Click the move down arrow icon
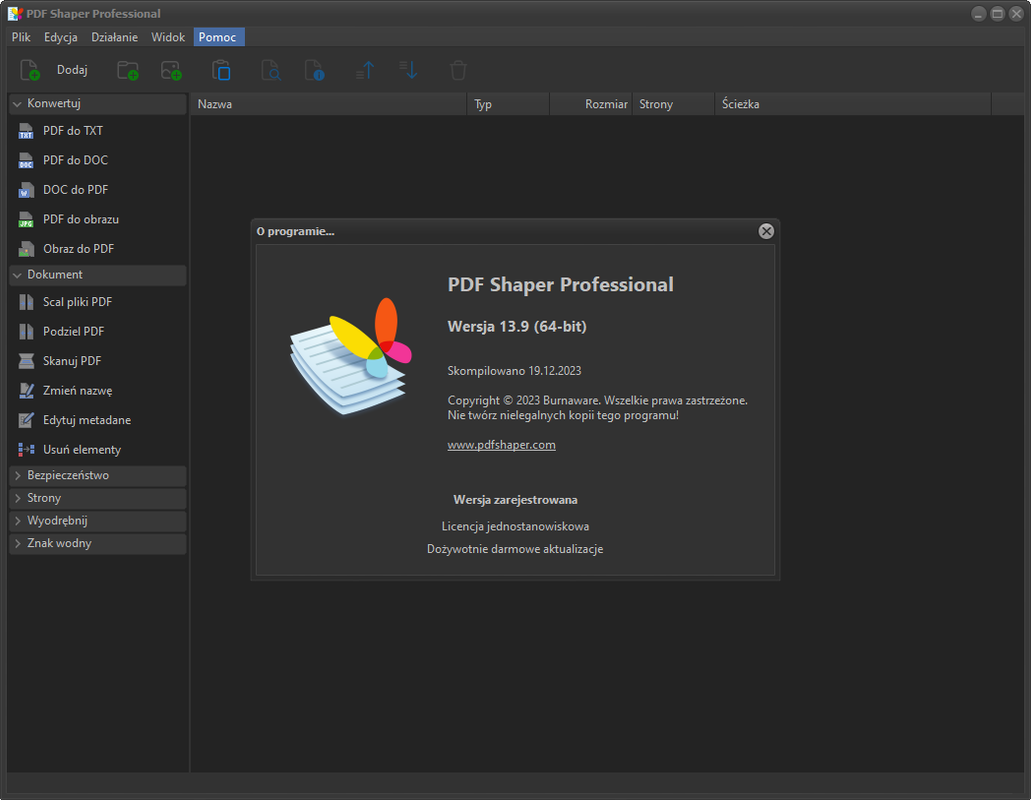 (x=408, y=70)
